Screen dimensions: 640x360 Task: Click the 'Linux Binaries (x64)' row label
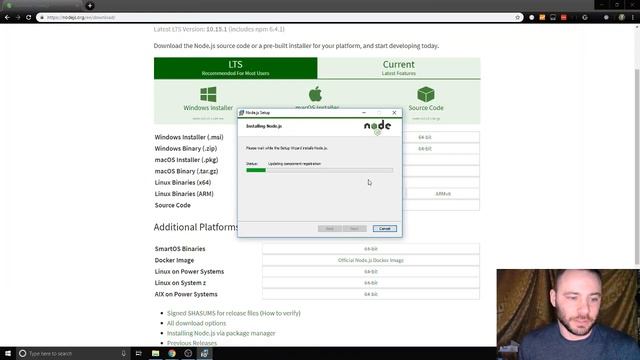point(183,182)
